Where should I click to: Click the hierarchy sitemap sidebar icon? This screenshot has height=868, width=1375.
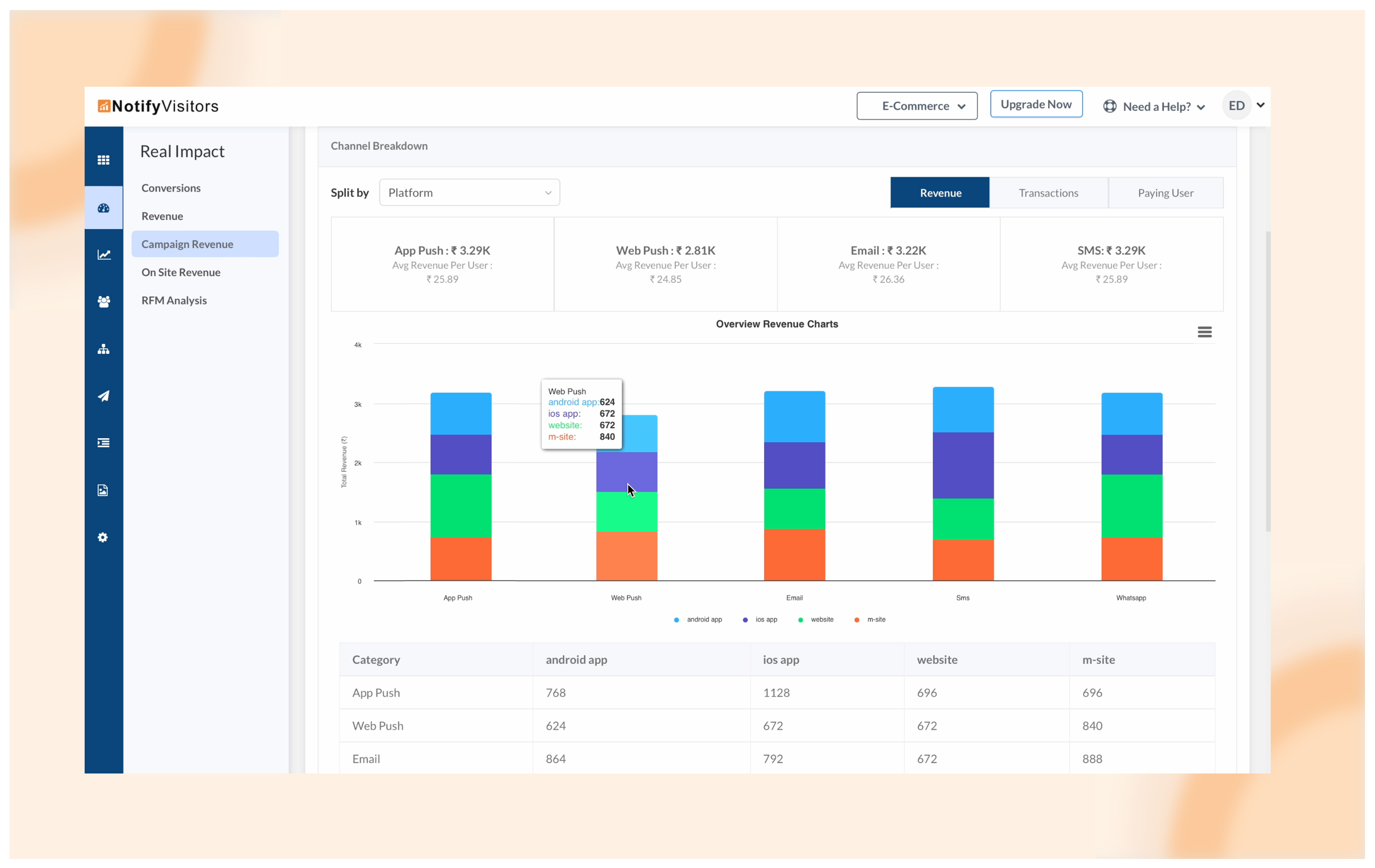(x=103, y=349)
